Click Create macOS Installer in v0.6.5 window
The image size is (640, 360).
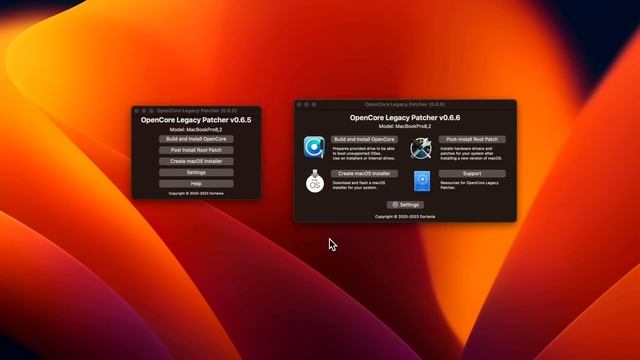coord(196,161)
